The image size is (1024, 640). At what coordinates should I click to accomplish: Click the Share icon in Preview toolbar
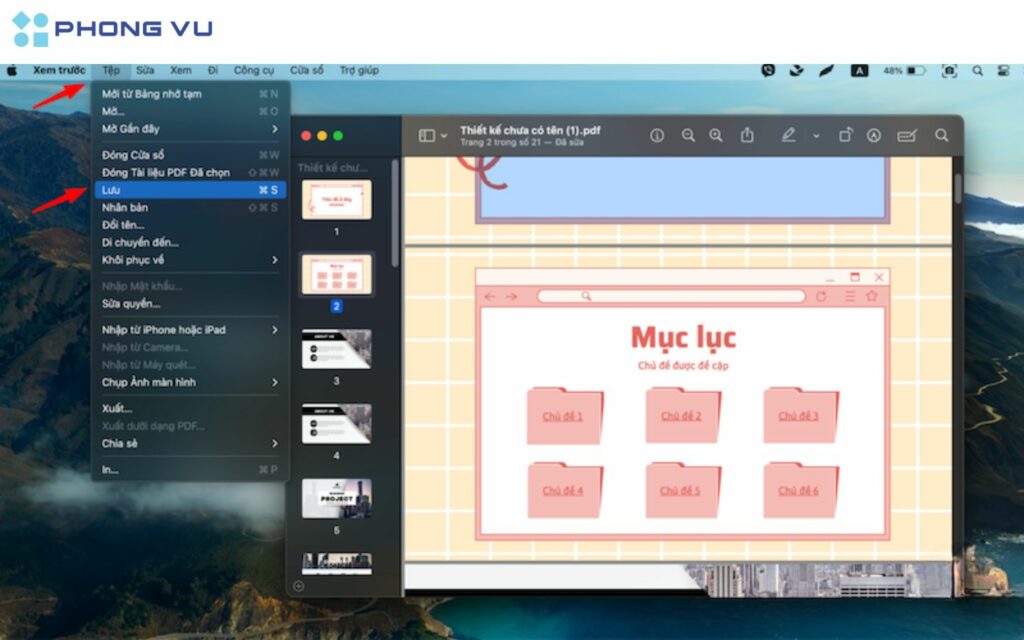tap(747, 135)
